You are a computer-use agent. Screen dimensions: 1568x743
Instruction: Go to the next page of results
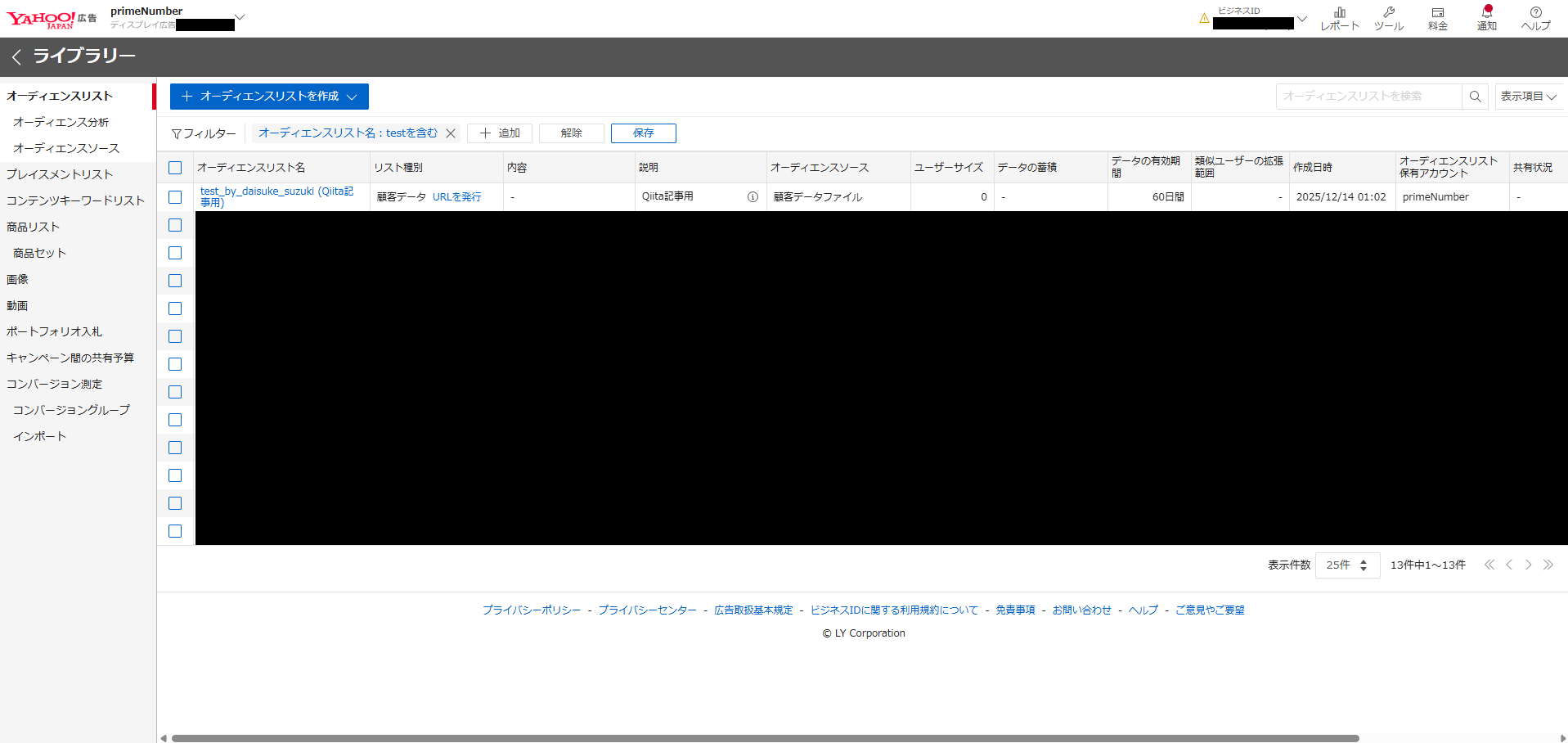(x=1528, y=565)
